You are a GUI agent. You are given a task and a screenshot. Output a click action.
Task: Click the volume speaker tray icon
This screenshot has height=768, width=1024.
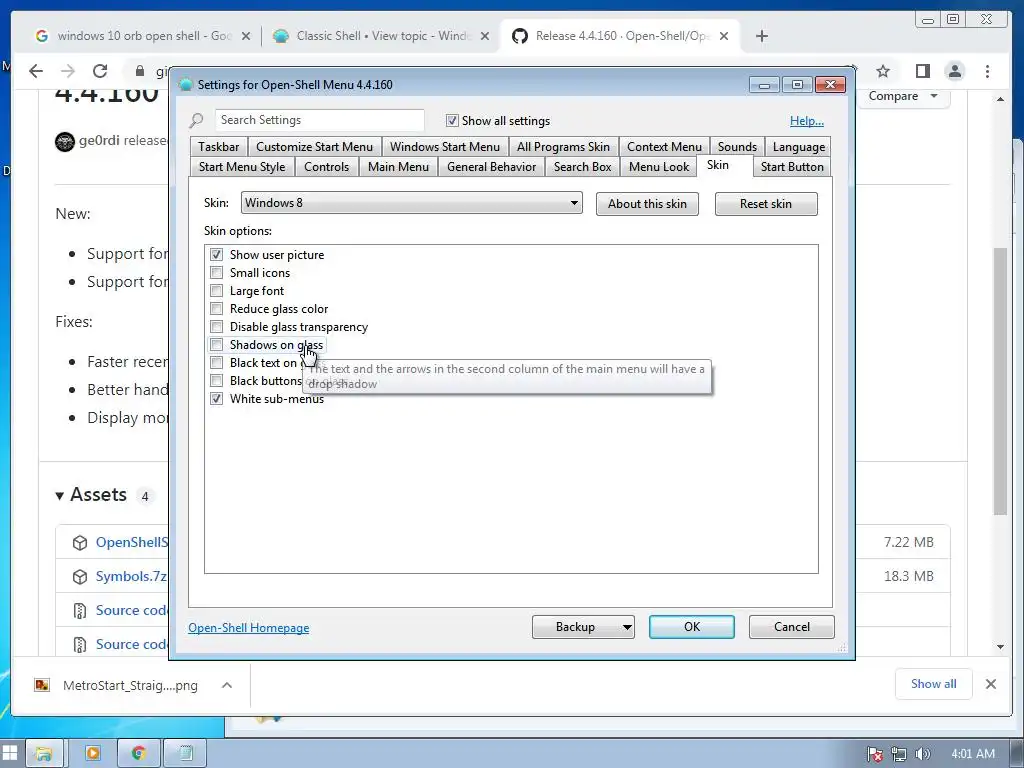(x=922, y=754)
